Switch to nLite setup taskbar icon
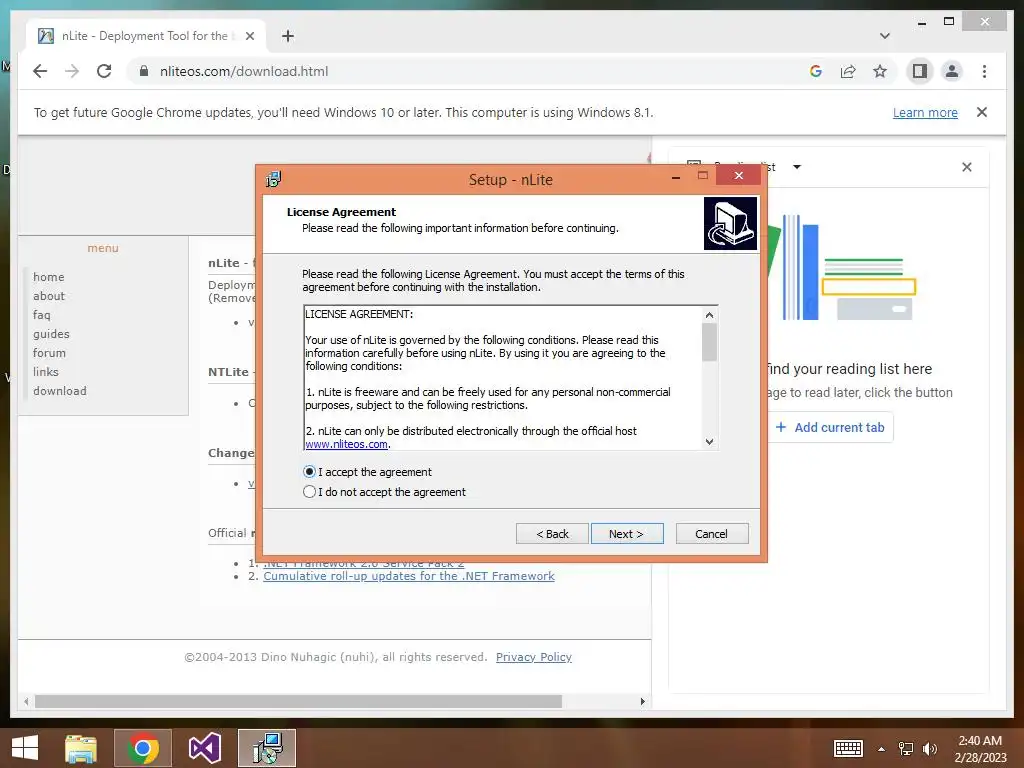Screen dimensions: 1024x768 [x=267, y=748]
